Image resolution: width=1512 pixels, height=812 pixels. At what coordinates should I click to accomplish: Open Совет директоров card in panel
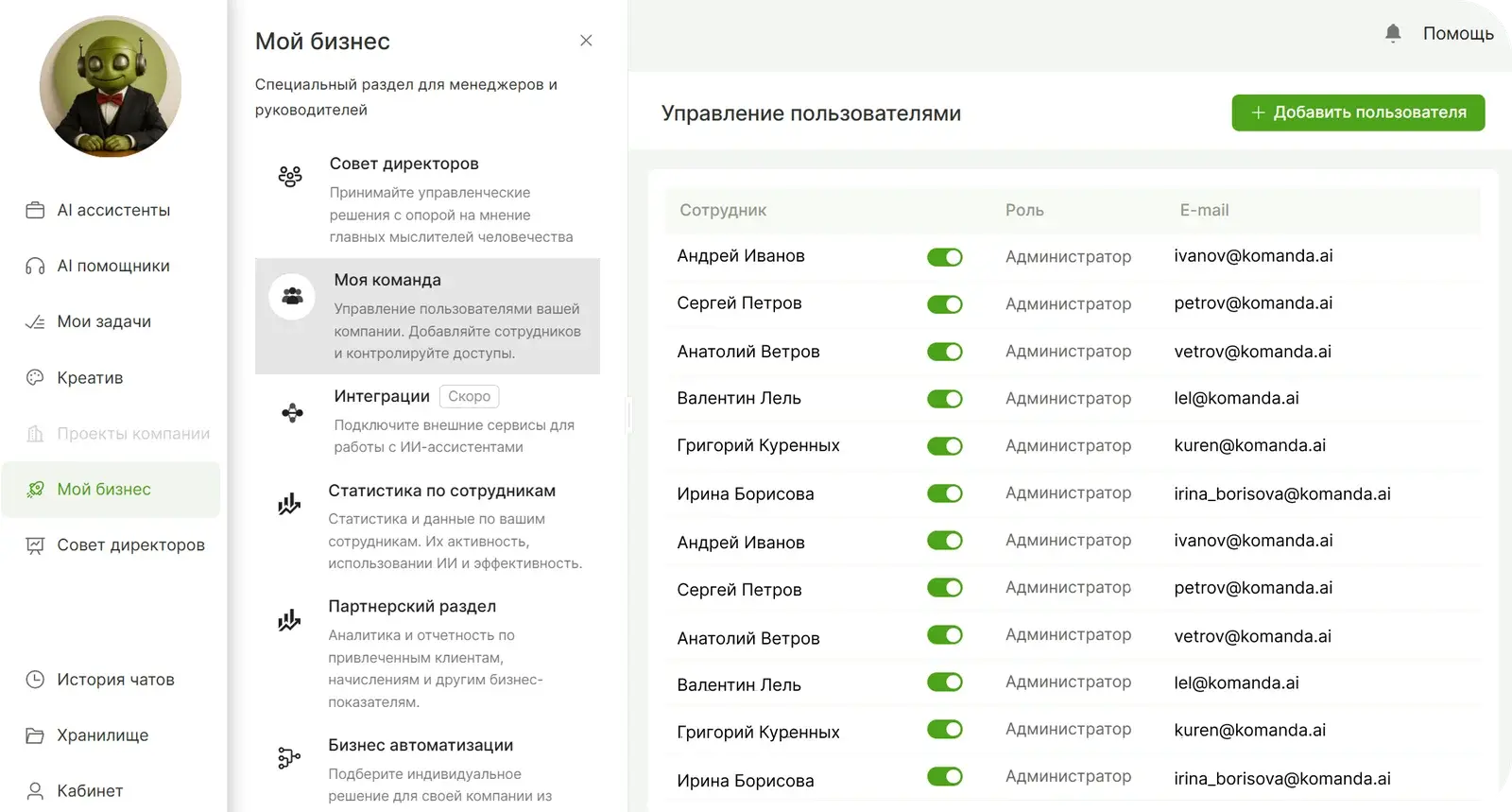pyautogui.click(x=427, y=199)
